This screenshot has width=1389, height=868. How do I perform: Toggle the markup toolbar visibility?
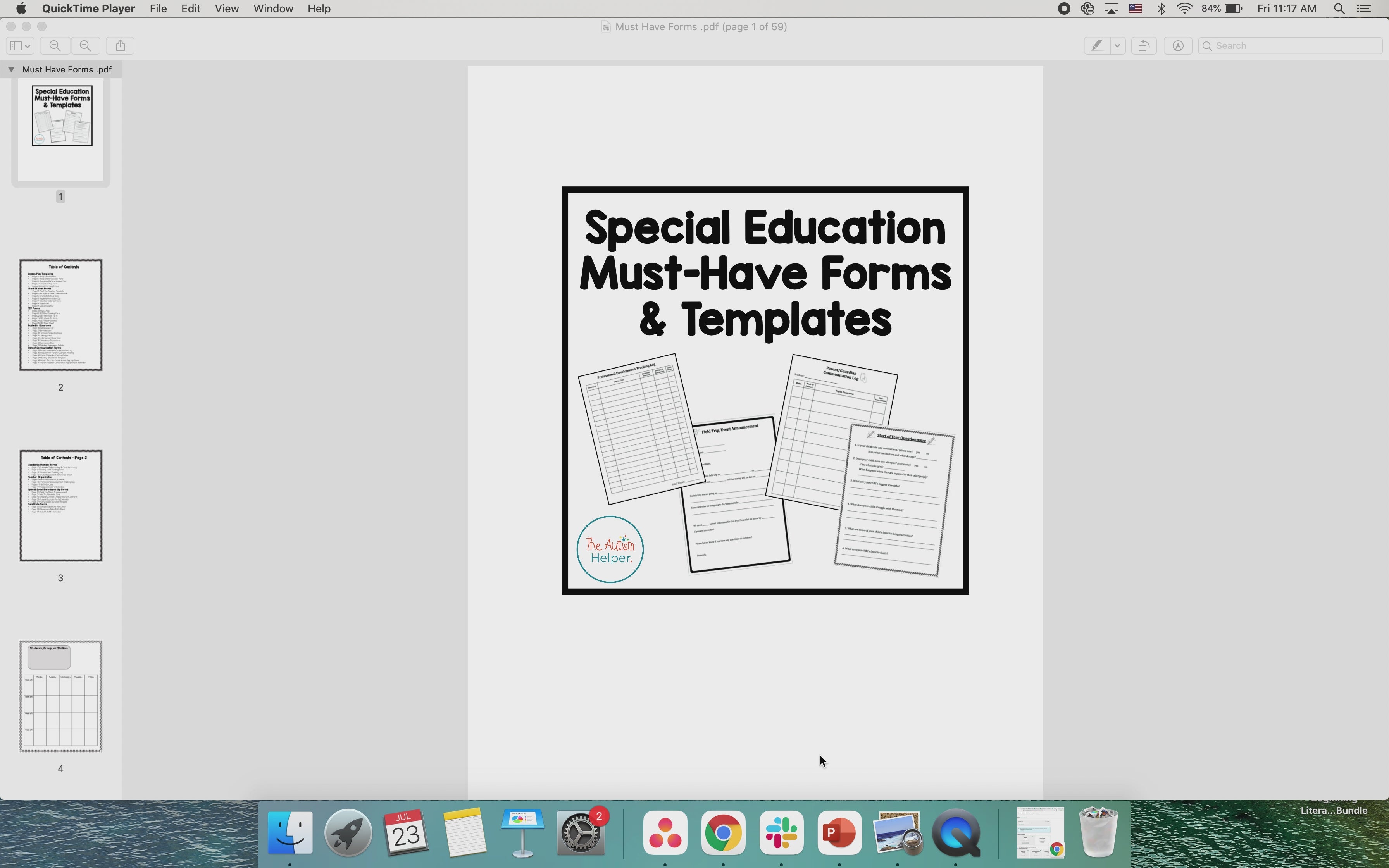pos(1177,45)
